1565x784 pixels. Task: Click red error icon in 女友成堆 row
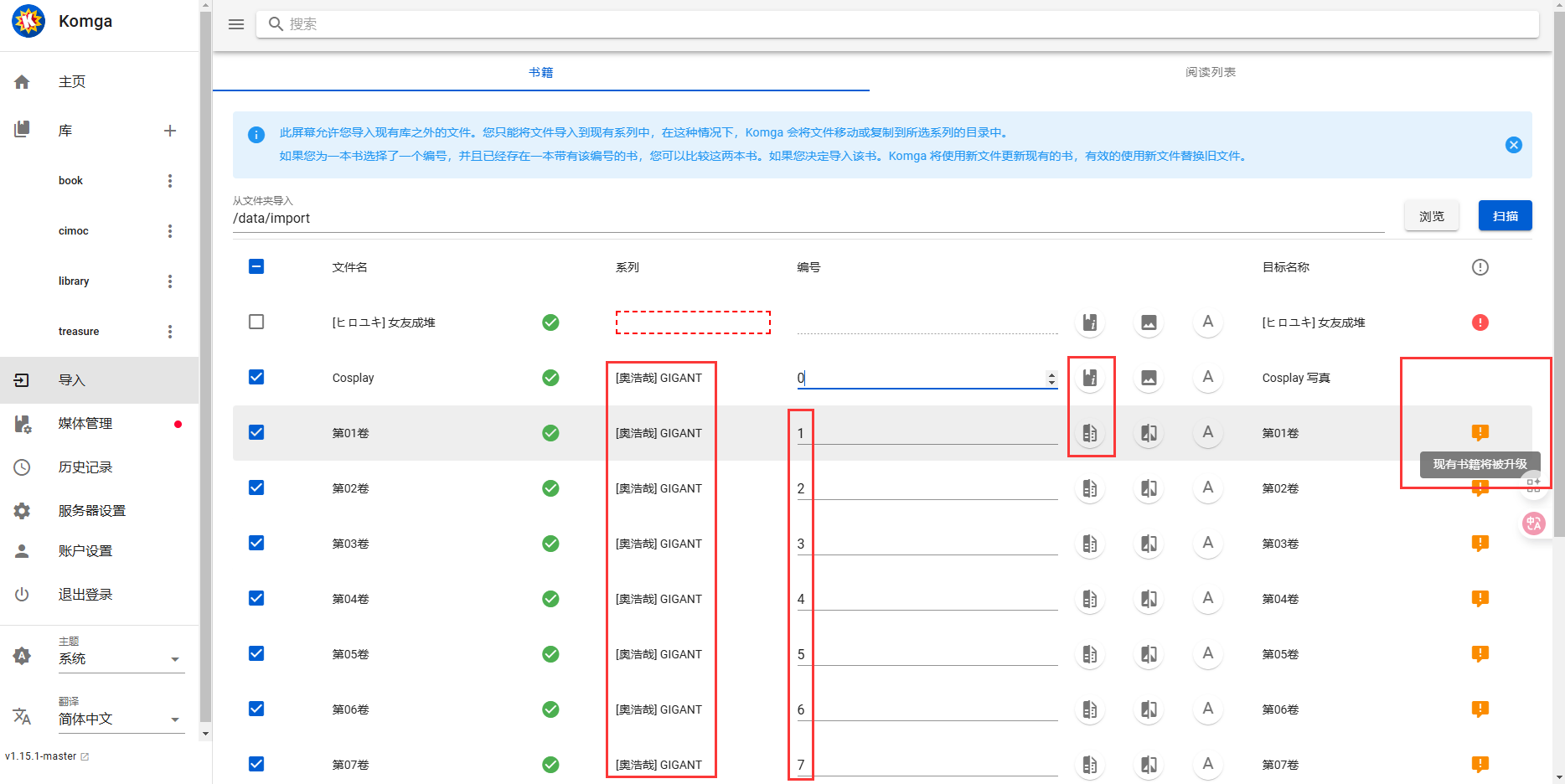point(1480,322)
